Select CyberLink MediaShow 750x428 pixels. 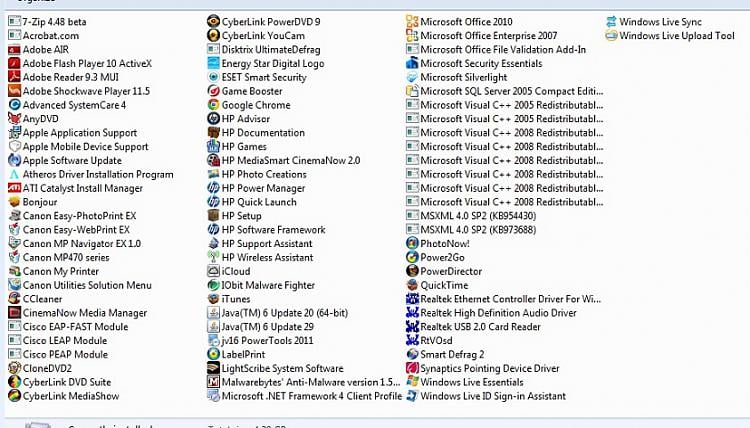[64, 396]
